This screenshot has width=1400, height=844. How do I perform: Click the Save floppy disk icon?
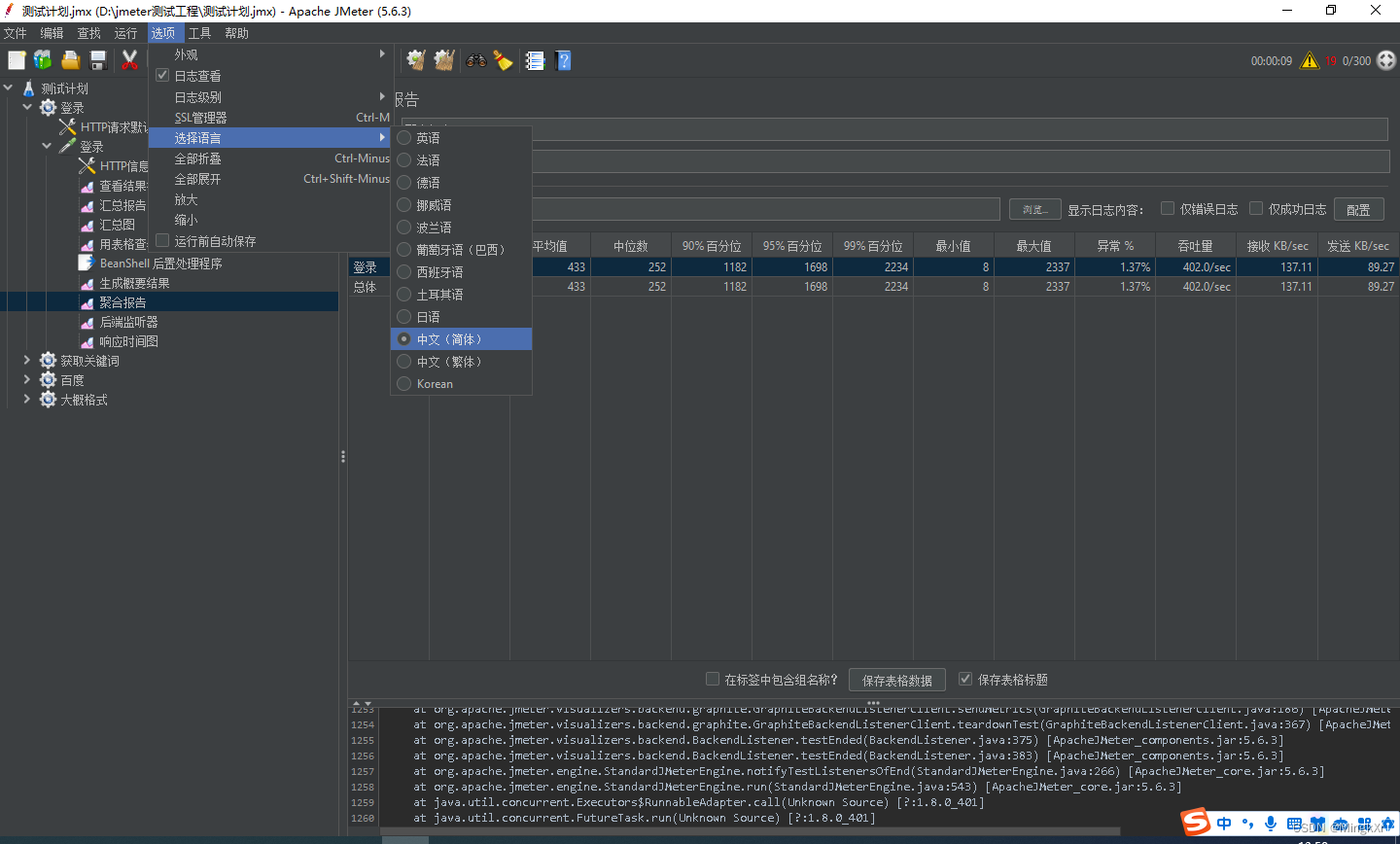(98, 60)
